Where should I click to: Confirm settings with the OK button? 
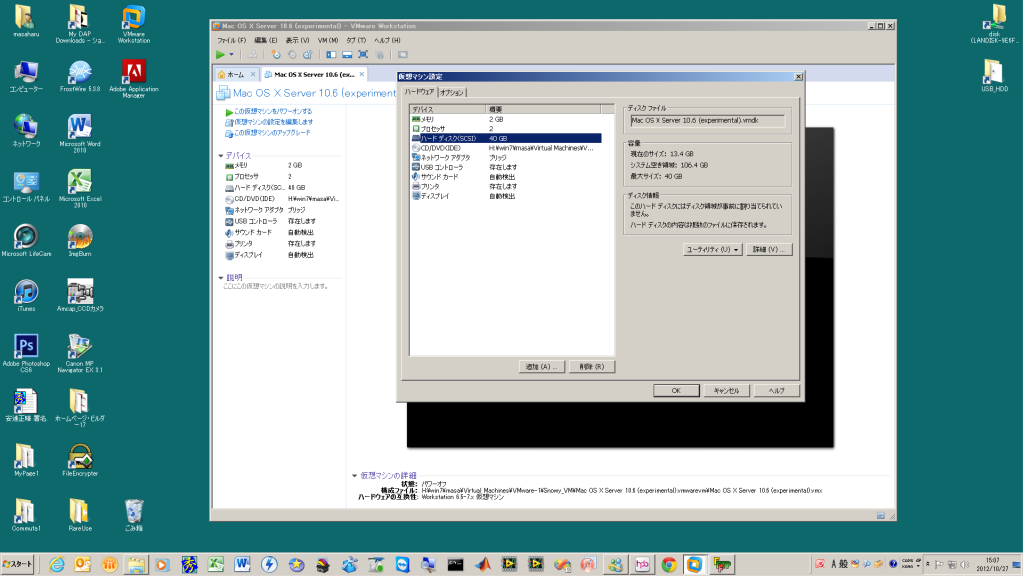(x=675, y=390)
